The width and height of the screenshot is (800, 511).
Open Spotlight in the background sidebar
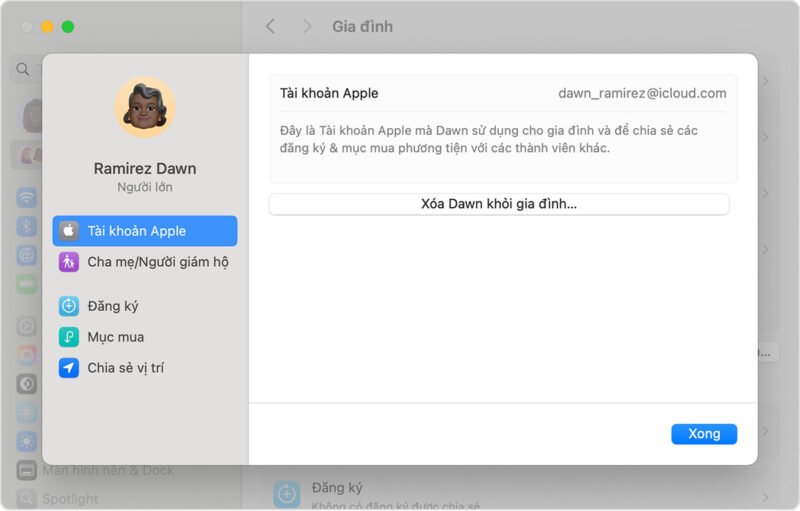[x=57, y=499]
